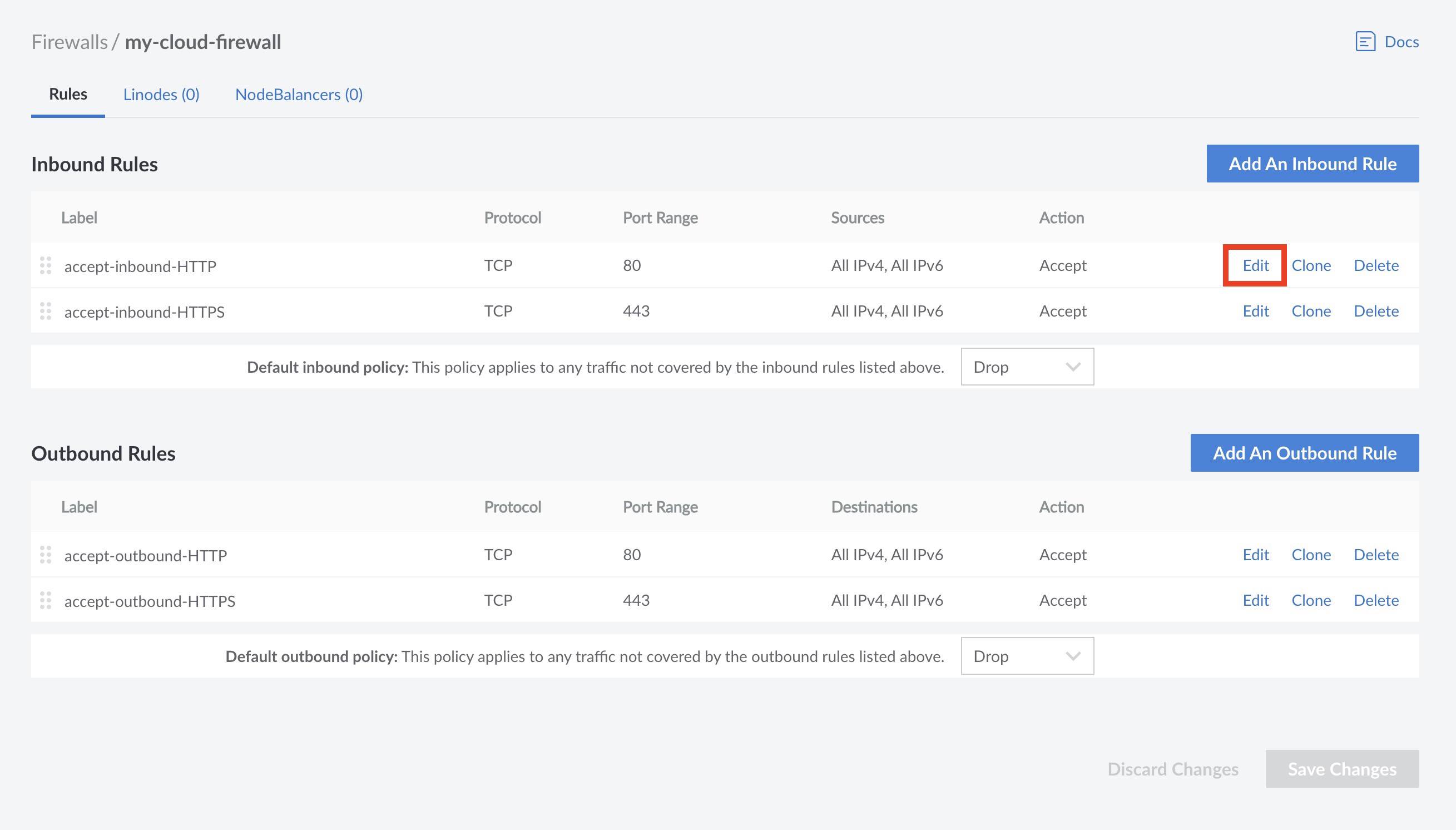Edit the accept-inbound-HTTP rule
Screen dimensions: 1456x830
pos(1255,265)
